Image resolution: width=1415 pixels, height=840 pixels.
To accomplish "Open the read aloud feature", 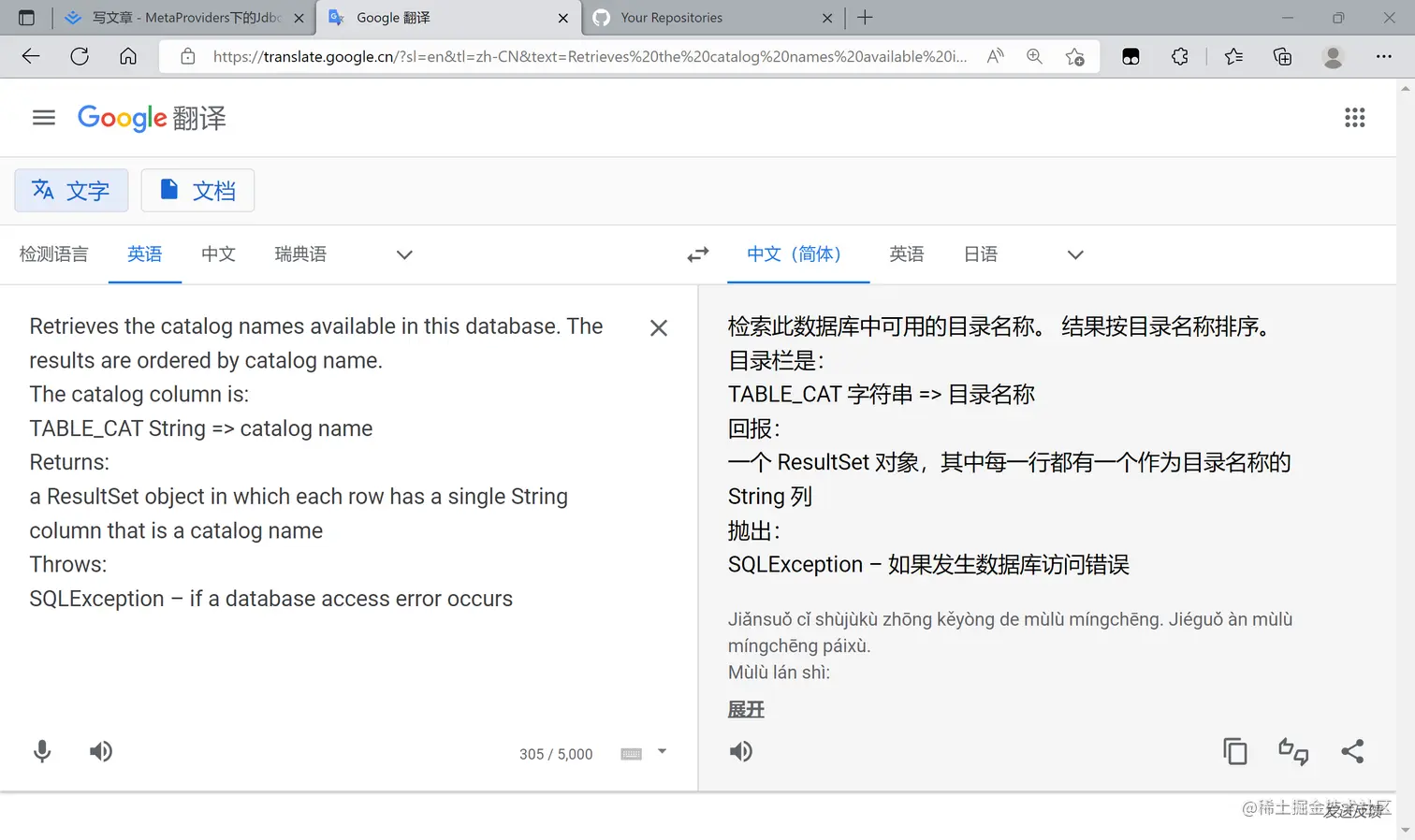I will (x=996, y=56).
